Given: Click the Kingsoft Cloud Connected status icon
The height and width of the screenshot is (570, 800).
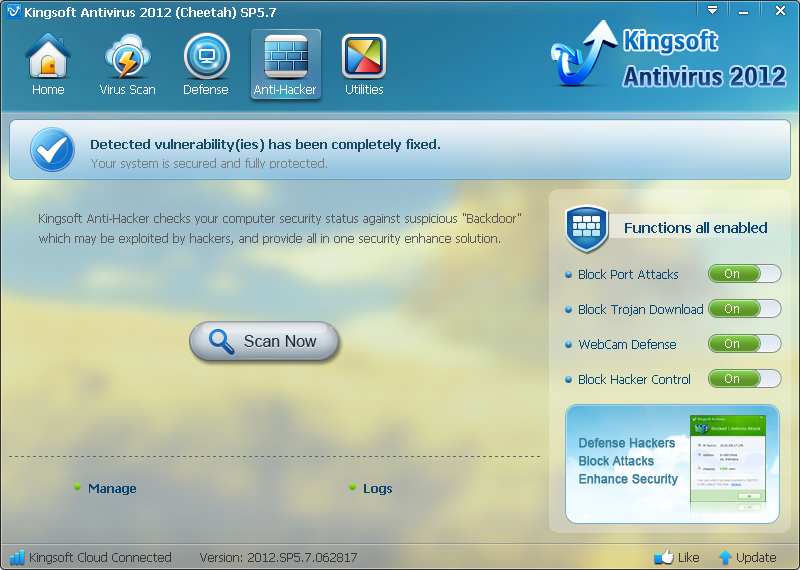Looking at the screenshot, I should 17,557.
